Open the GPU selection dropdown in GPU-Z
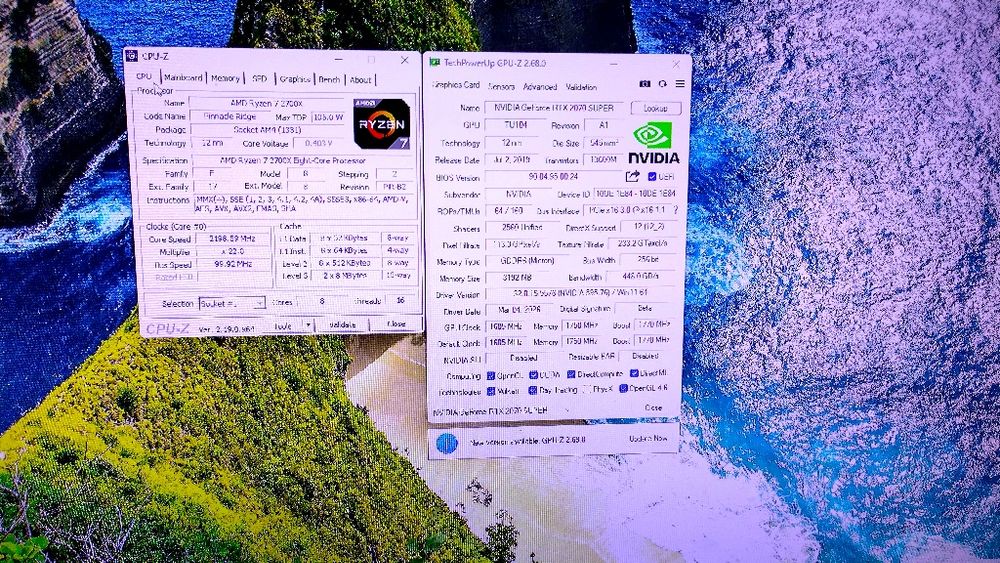The width and height of the screenshot is (1000, 563). [x=566, y=411]
